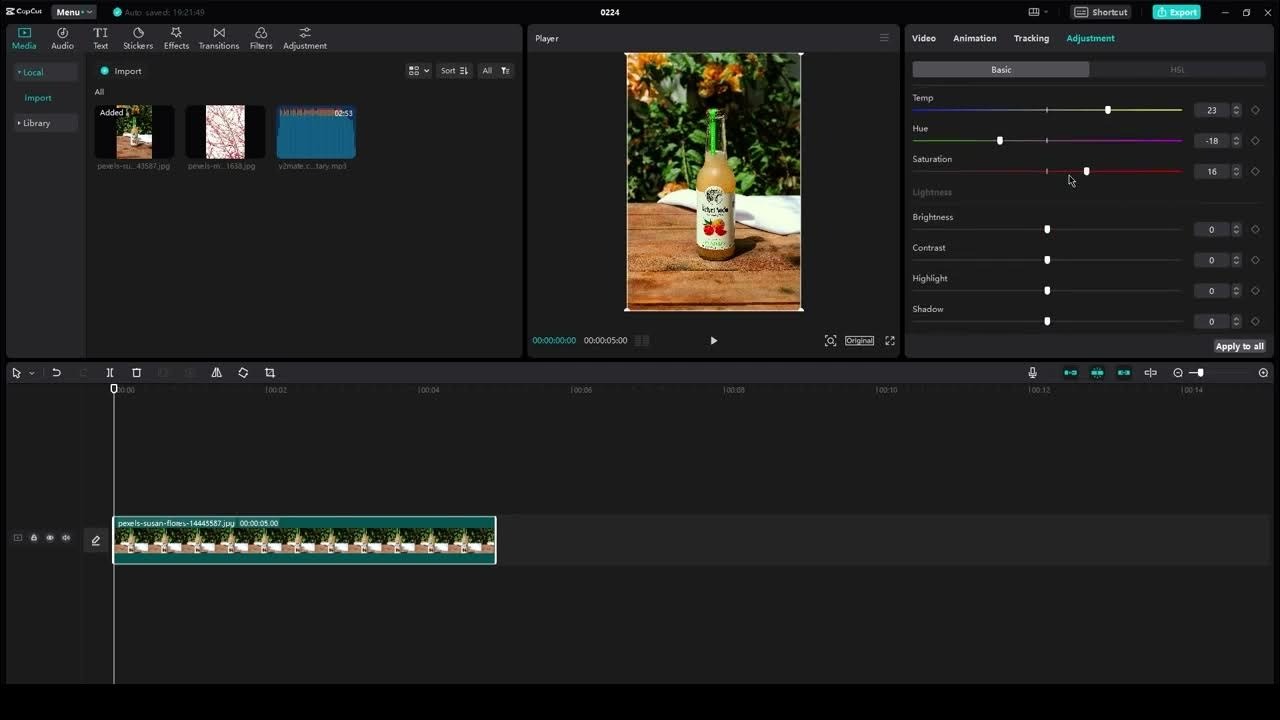Click the voiceover microphone icon
Image resolution: width=1280 pixels, height=720 pixels.
pyautogui.click(x=1031, y=372)
